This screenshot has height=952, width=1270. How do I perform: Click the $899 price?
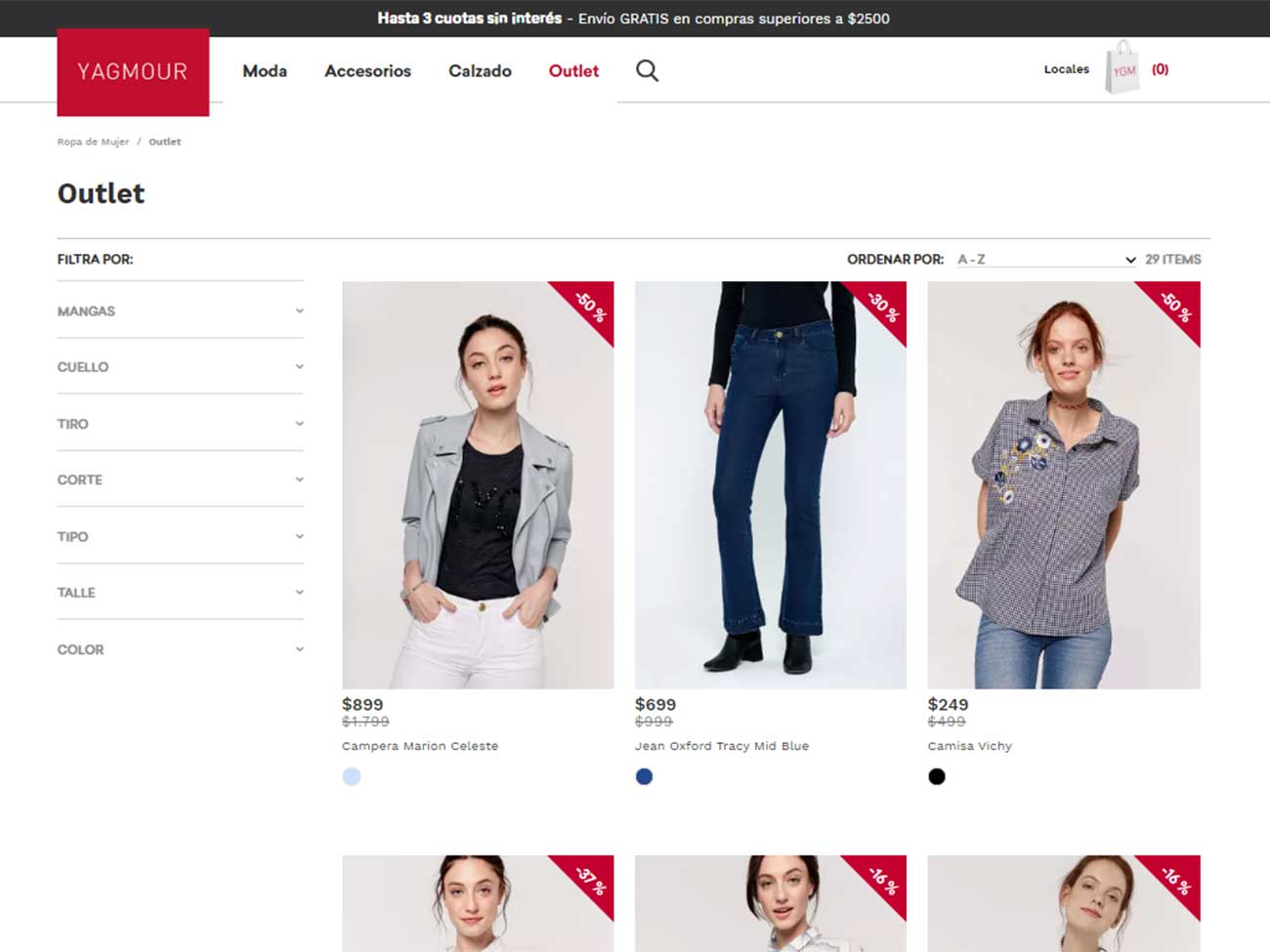(x=362, y=704)
